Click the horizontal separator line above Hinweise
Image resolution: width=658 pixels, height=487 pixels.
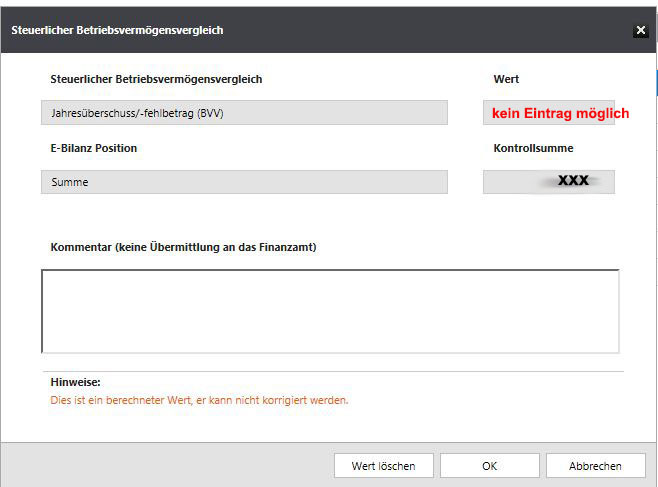pos(330,372)
